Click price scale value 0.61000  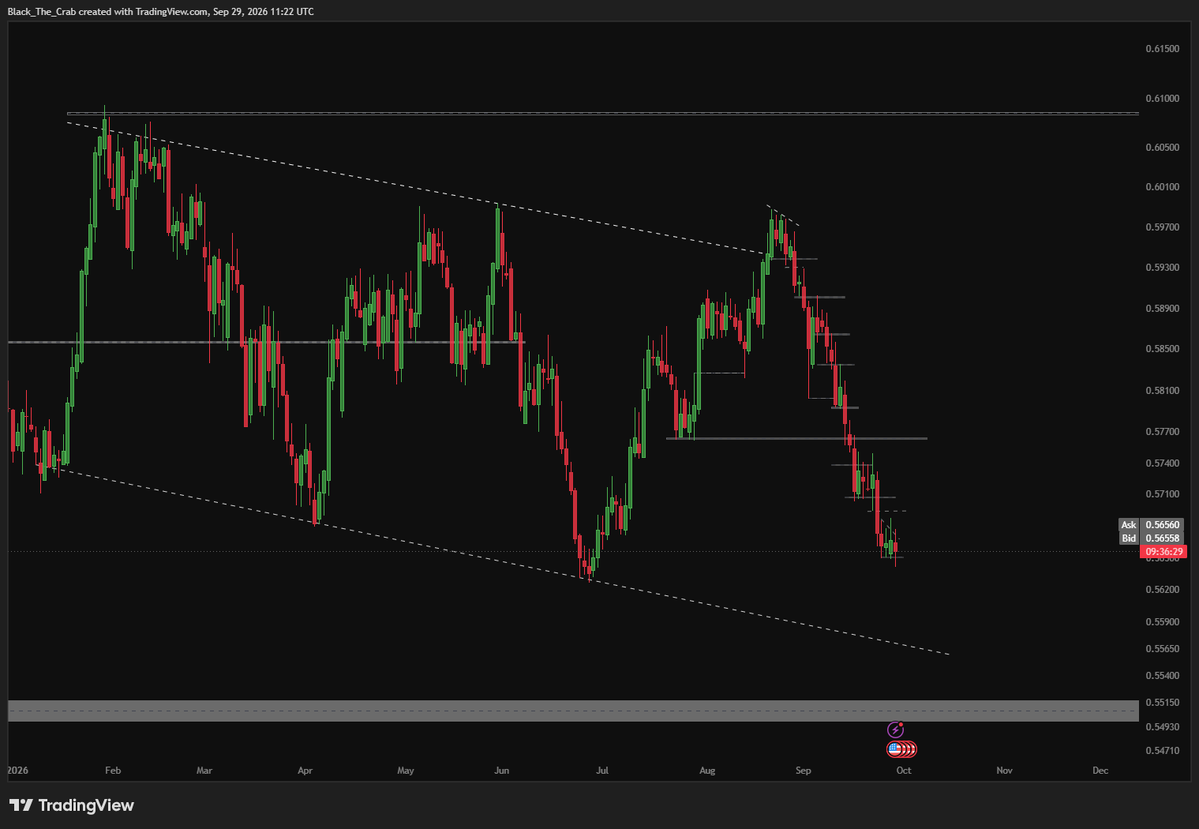[x=1162, y=98]
